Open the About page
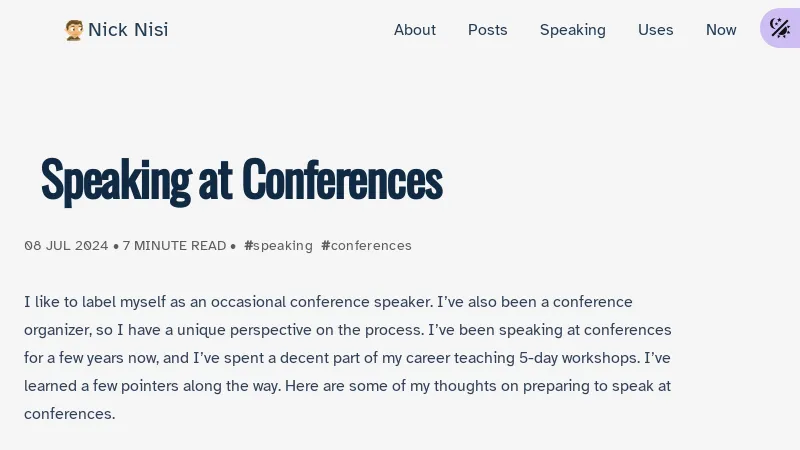This screenshot has width=800, height=450. (x=414, y=30)
